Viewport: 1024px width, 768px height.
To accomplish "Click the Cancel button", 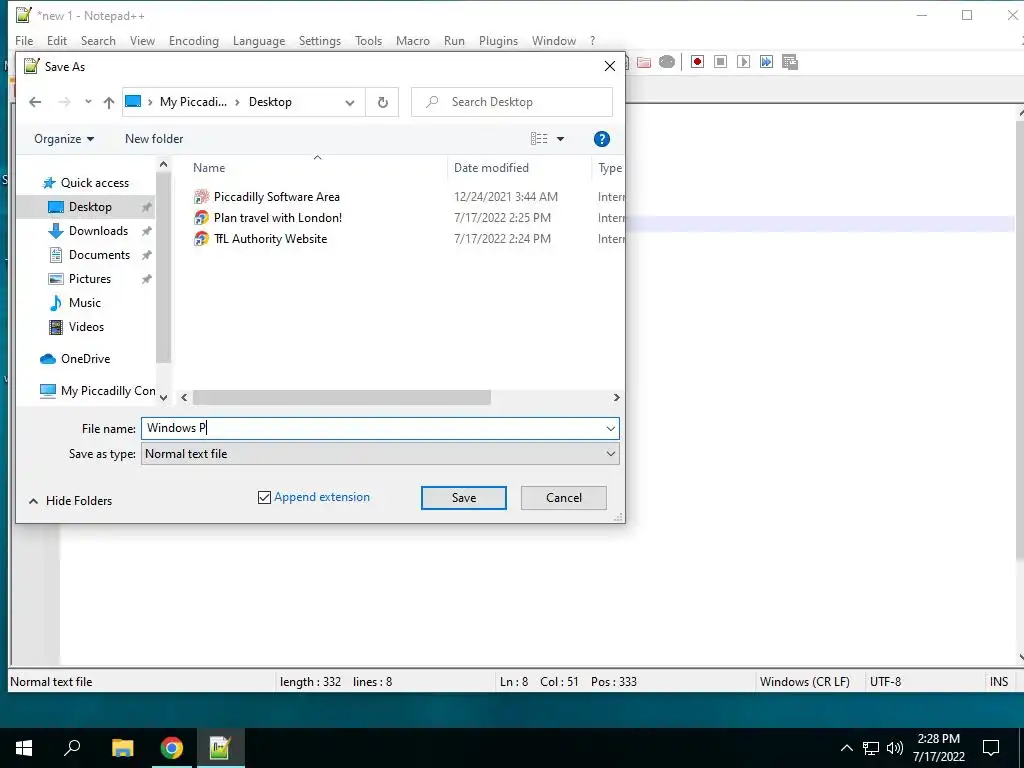I will pos(564,498).
